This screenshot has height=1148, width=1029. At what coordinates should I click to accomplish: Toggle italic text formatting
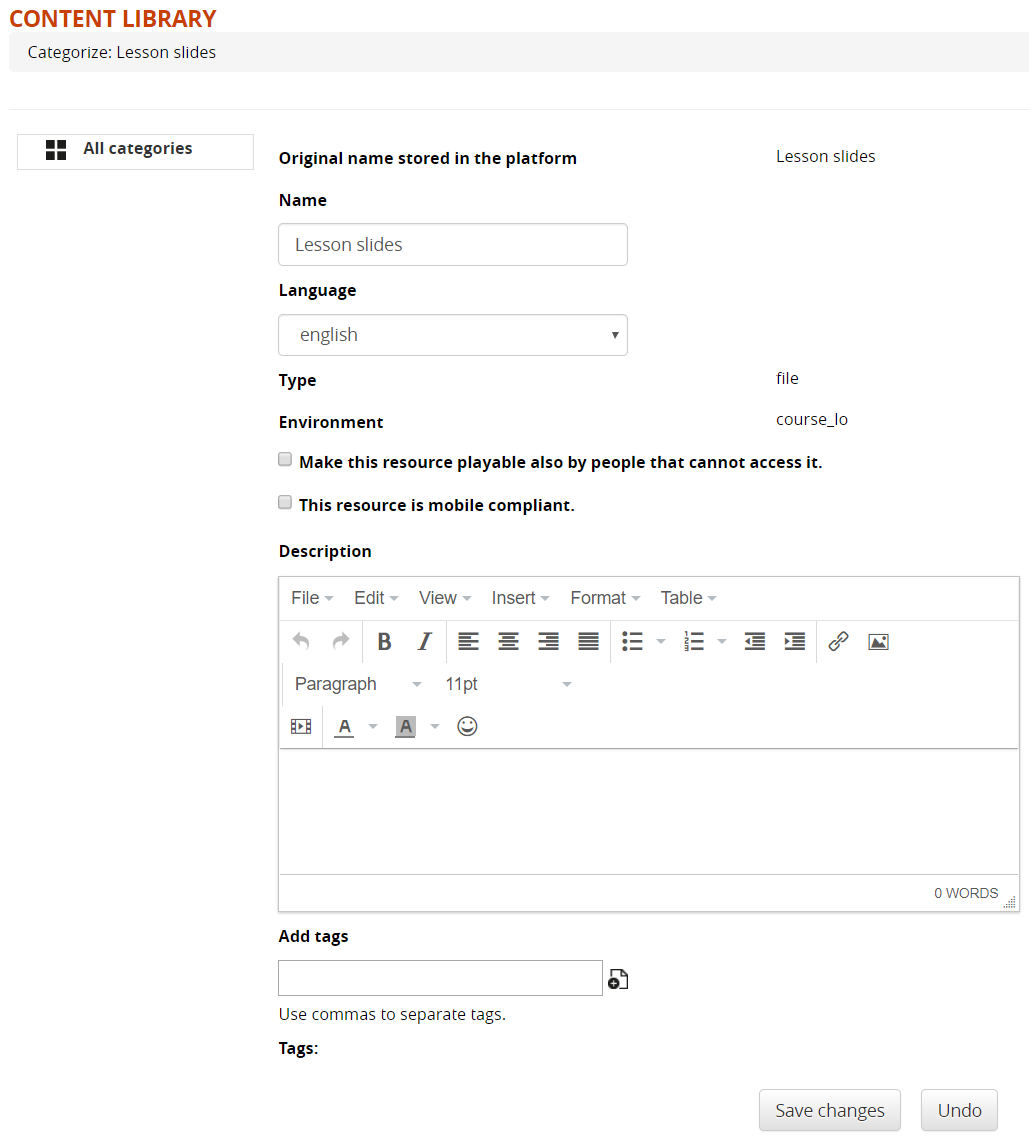coord(424,642)
